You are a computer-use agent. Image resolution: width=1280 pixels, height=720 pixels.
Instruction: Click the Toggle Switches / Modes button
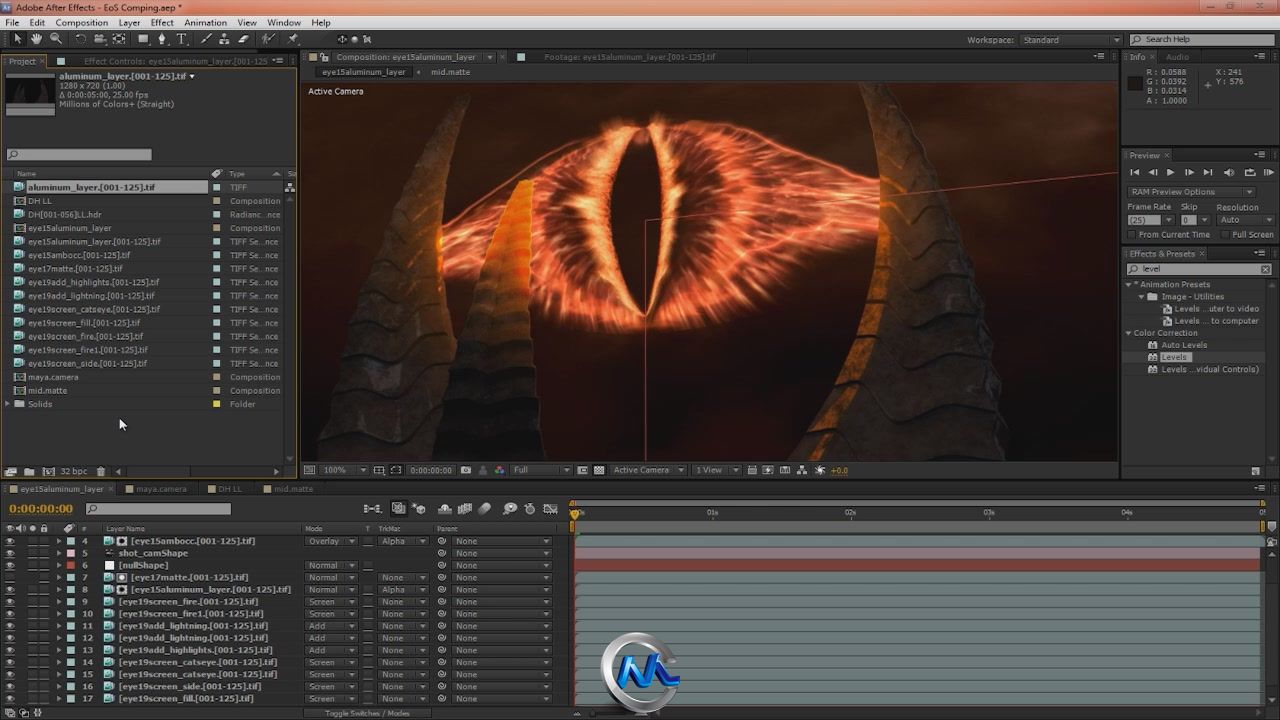click(x=367, y=713)
